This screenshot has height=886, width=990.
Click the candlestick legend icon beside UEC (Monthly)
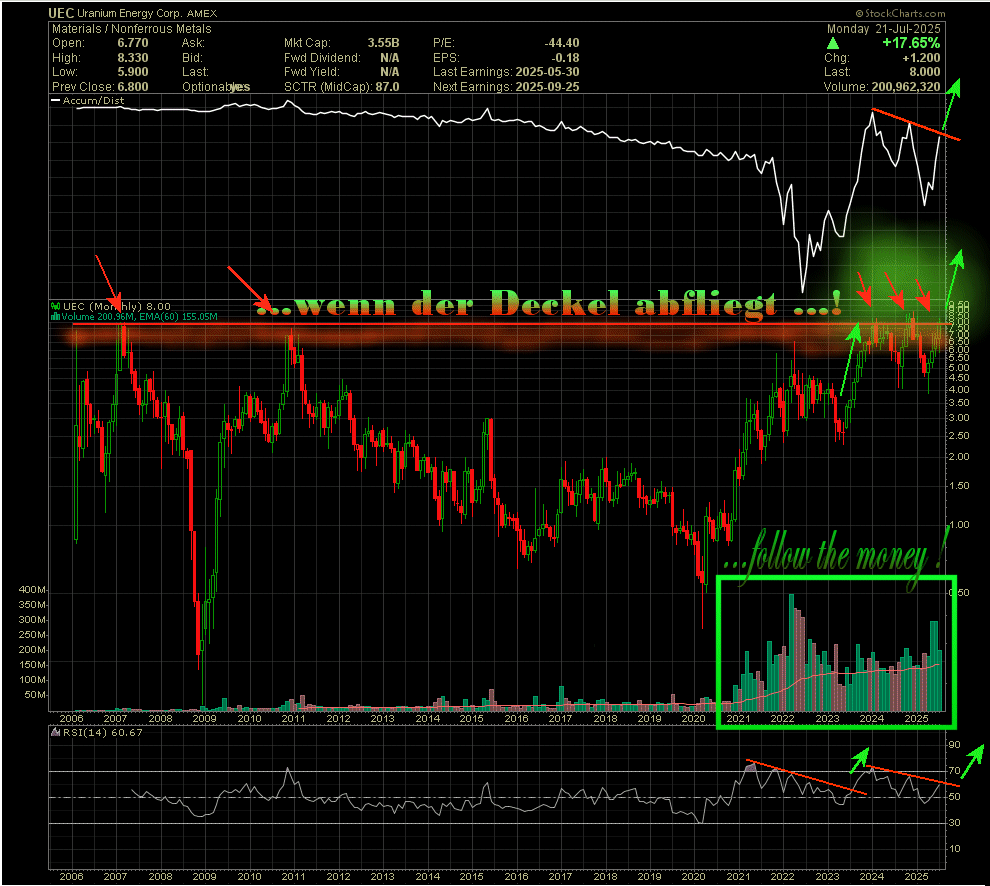point(56,307)
